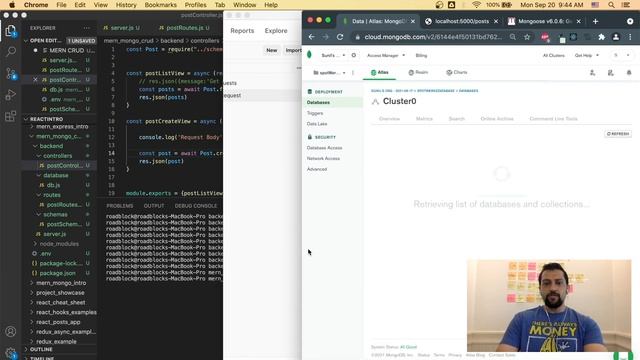Go back in Chrome

(311, 37)
